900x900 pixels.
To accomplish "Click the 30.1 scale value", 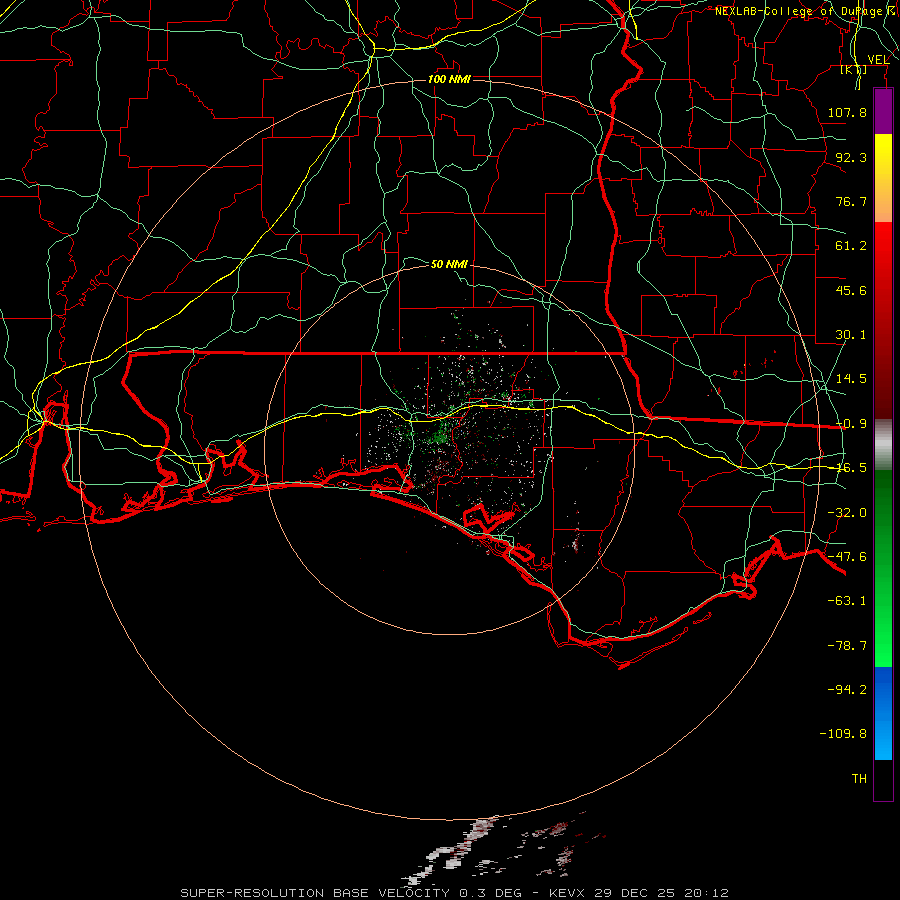I will [x=851, y=335].
